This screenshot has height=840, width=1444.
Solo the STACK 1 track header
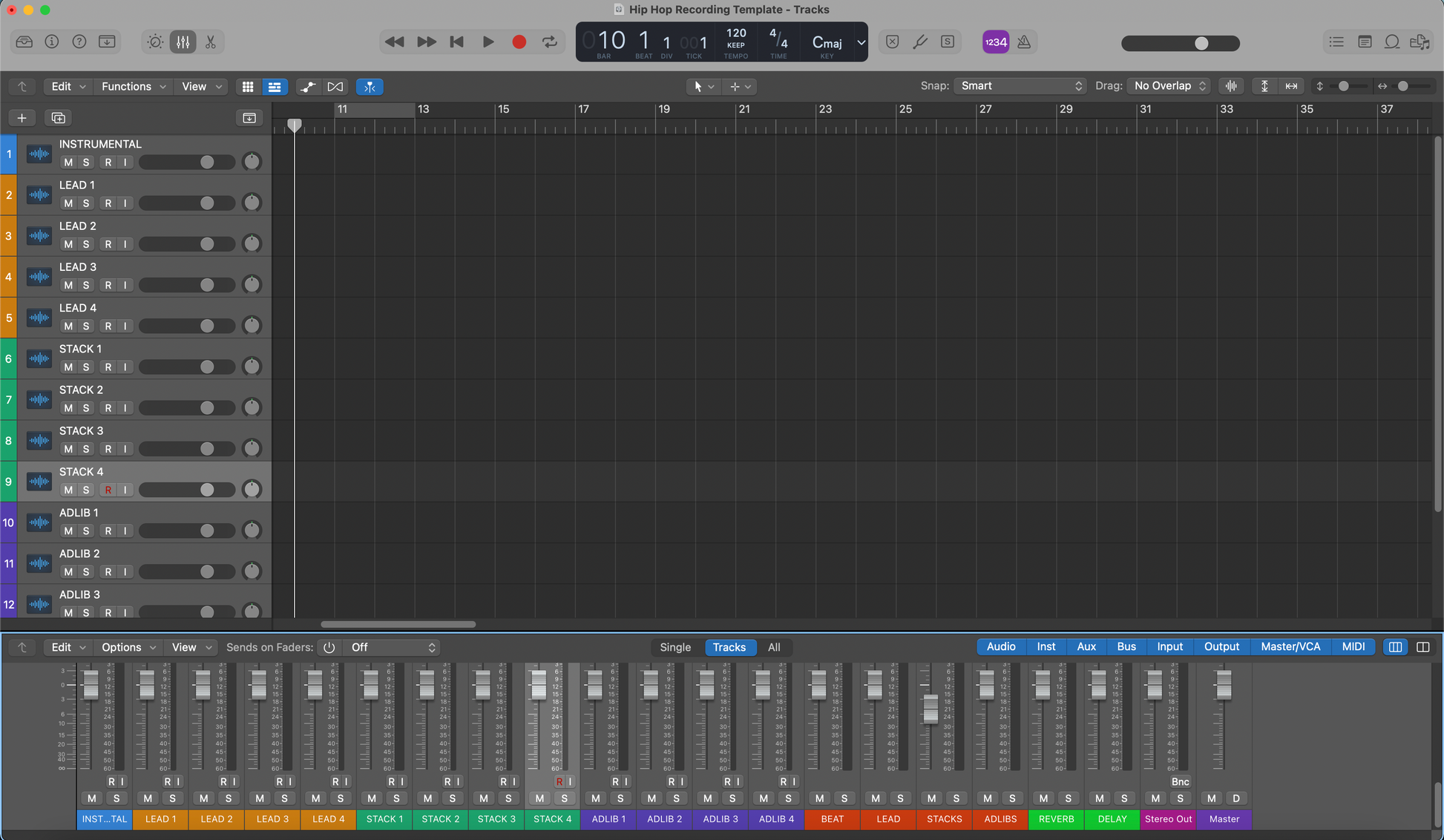[x=86, y=367]
